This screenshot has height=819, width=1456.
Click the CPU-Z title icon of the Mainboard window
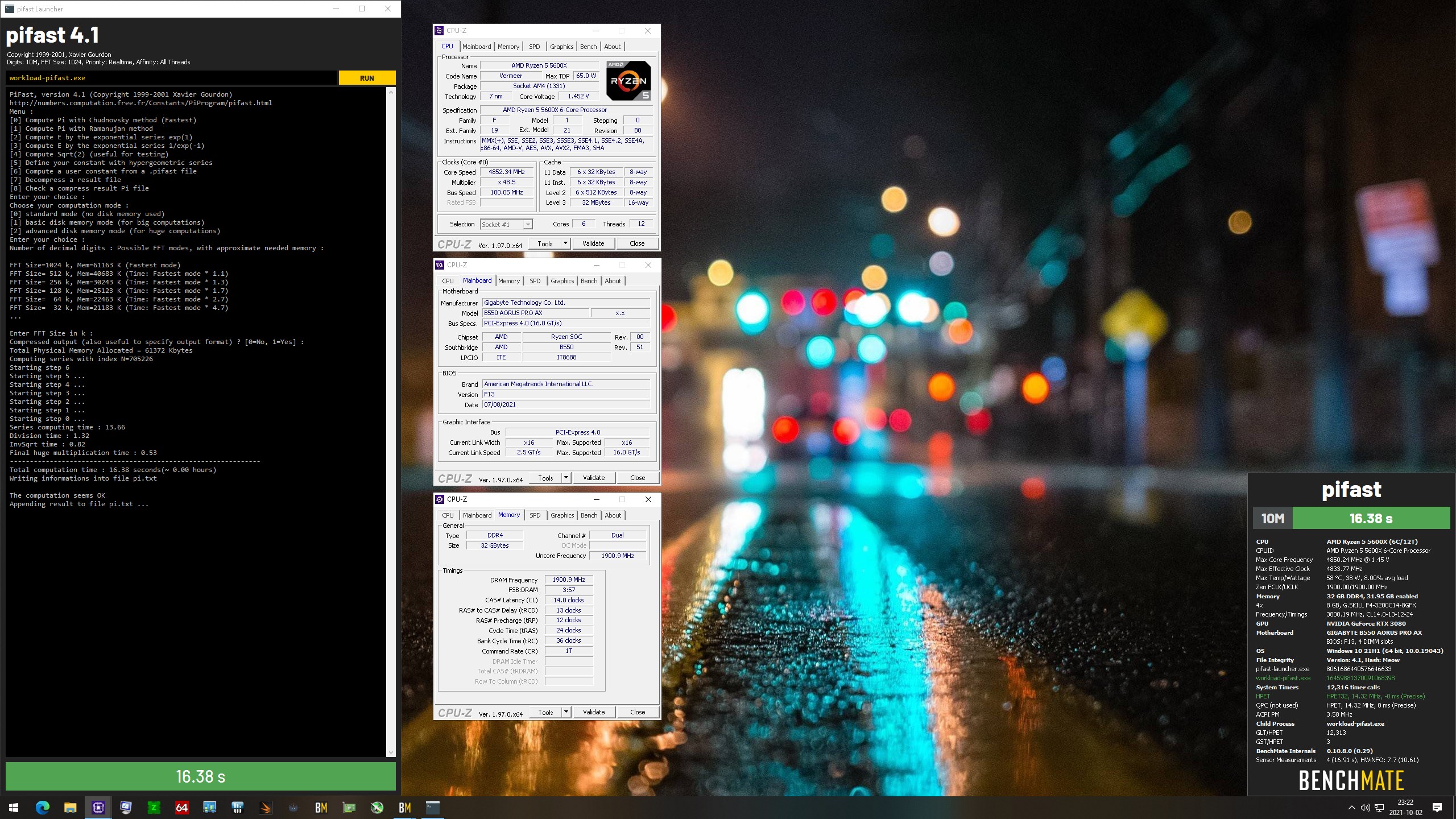point(440,265)
